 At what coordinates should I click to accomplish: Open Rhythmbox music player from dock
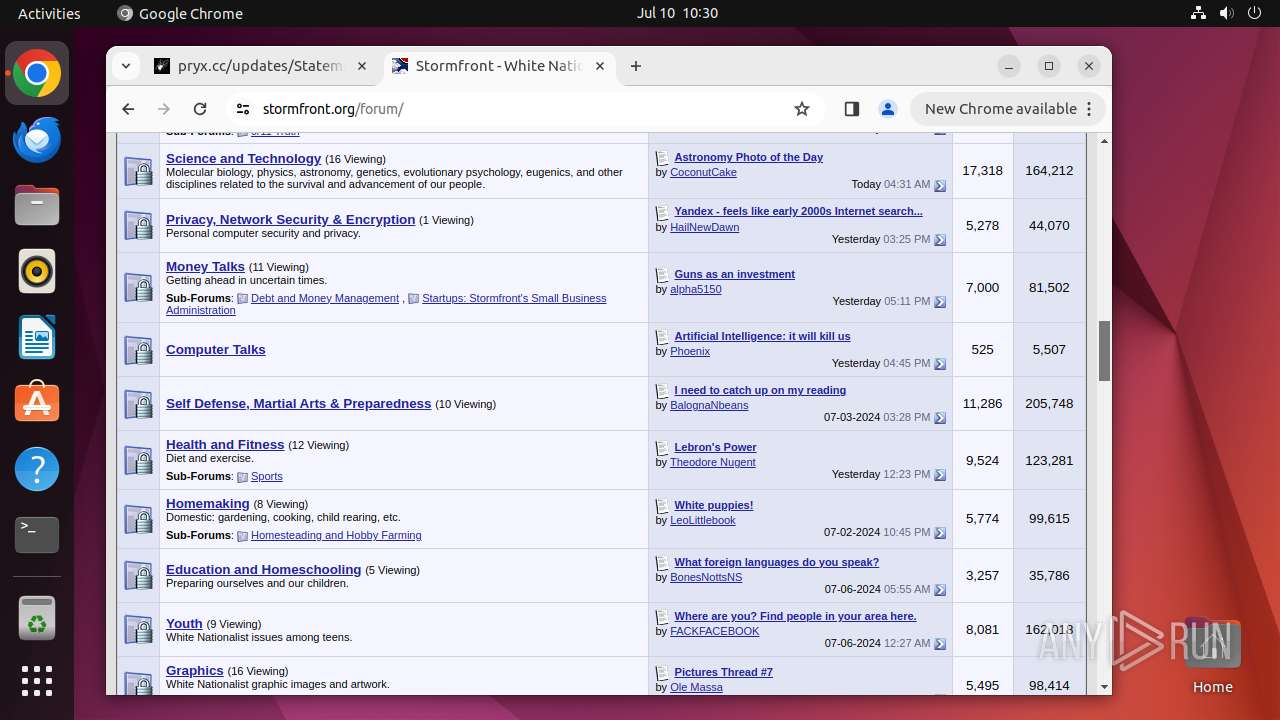pyautogui.click(x=37, y=271)
